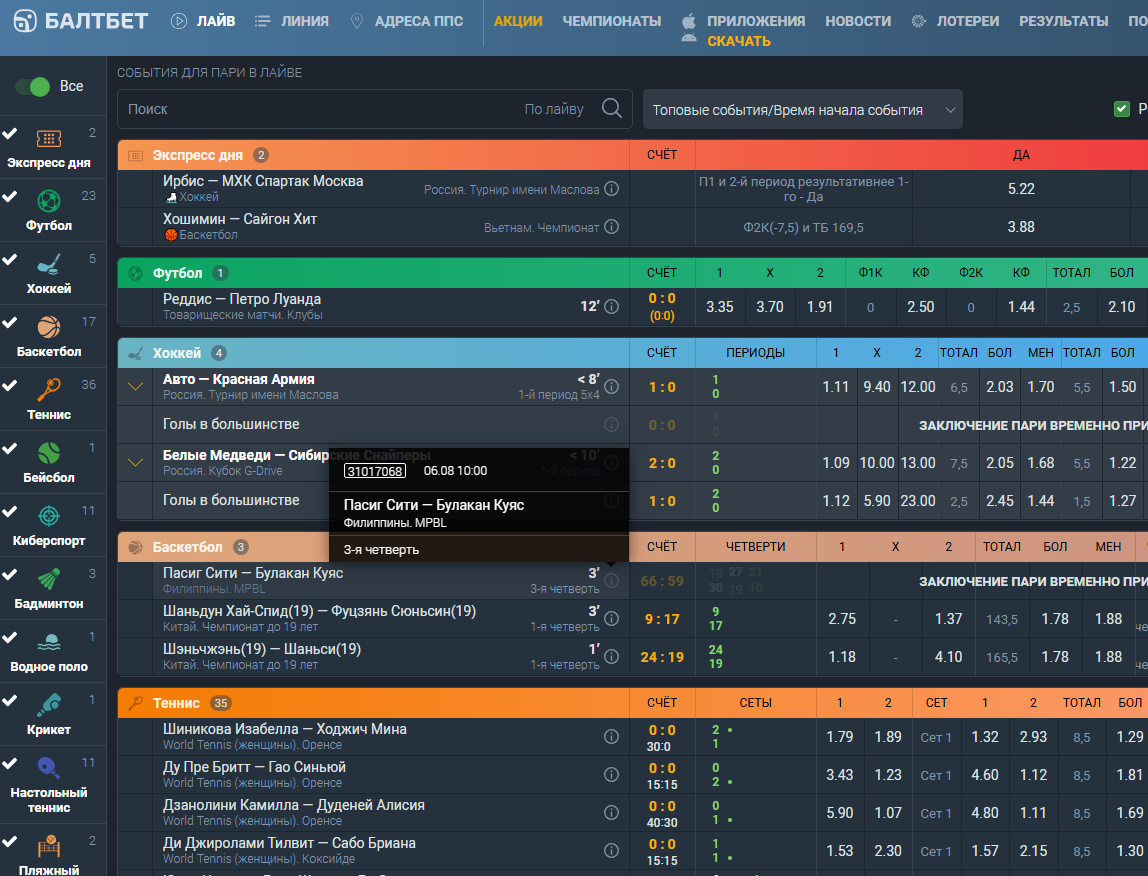1148x876 pixels.
Task: Select the Badminton shuttlecock icon
Action: (49, 579)
